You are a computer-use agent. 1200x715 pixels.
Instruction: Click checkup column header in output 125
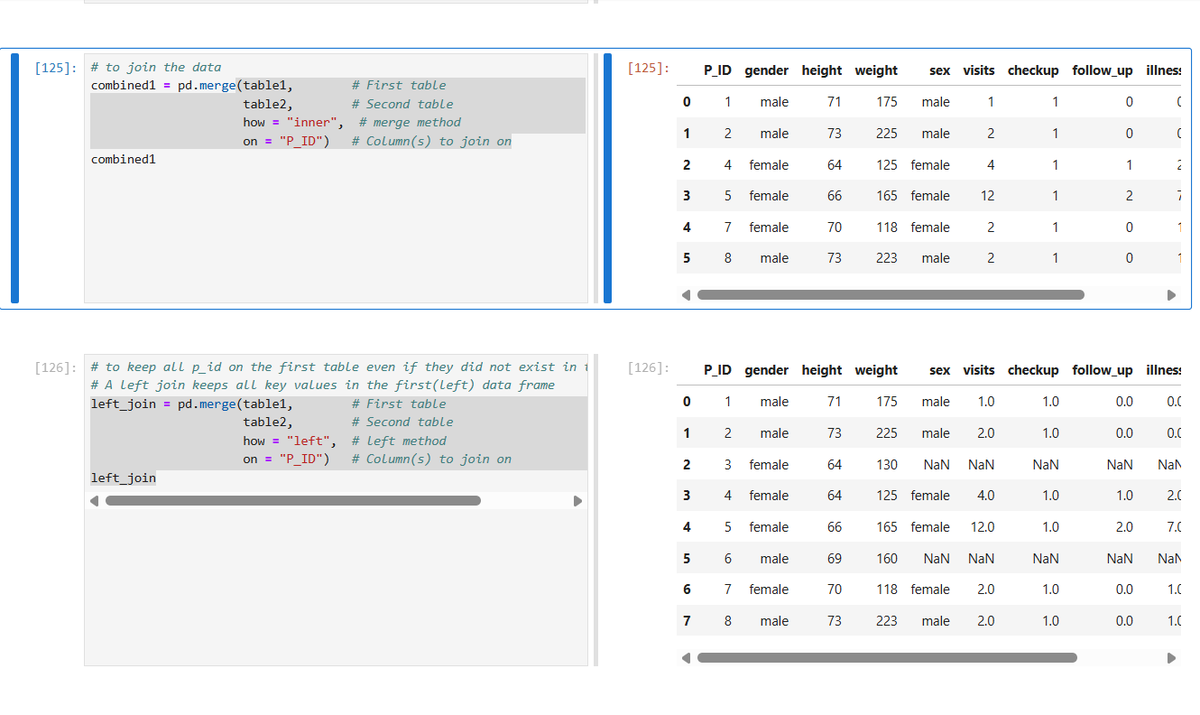point(1033,70)
